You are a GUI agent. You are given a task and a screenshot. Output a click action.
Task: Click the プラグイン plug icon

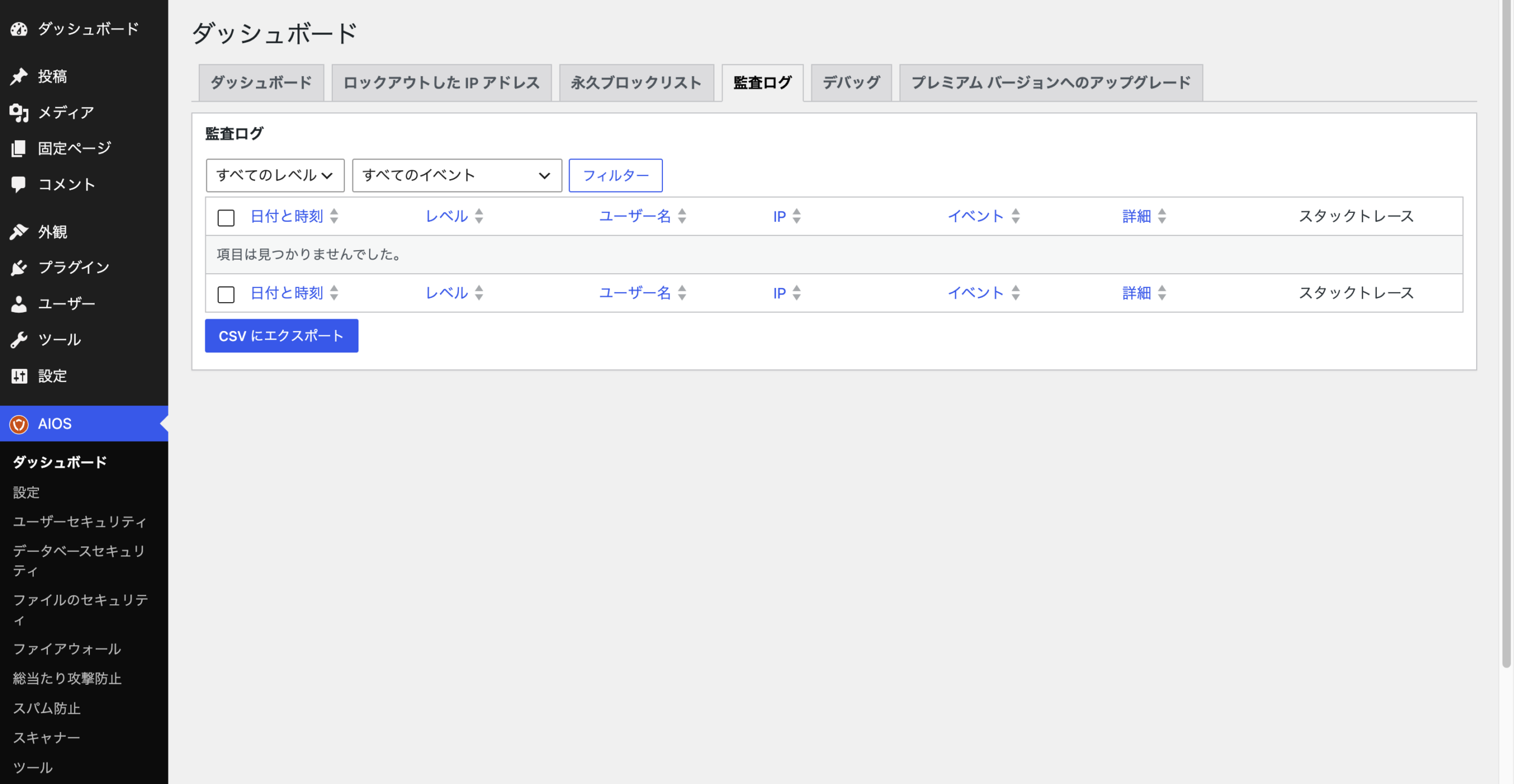pos(19,268)
